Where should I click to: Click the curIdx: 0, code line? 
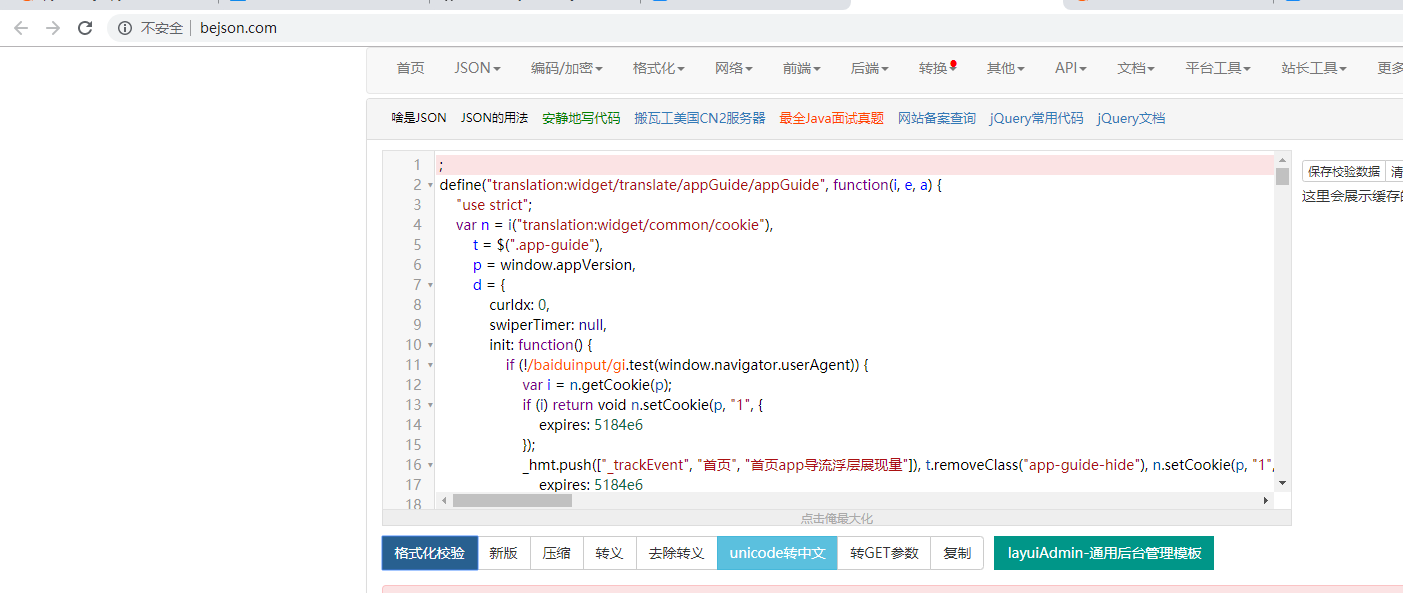pos(520,305)
